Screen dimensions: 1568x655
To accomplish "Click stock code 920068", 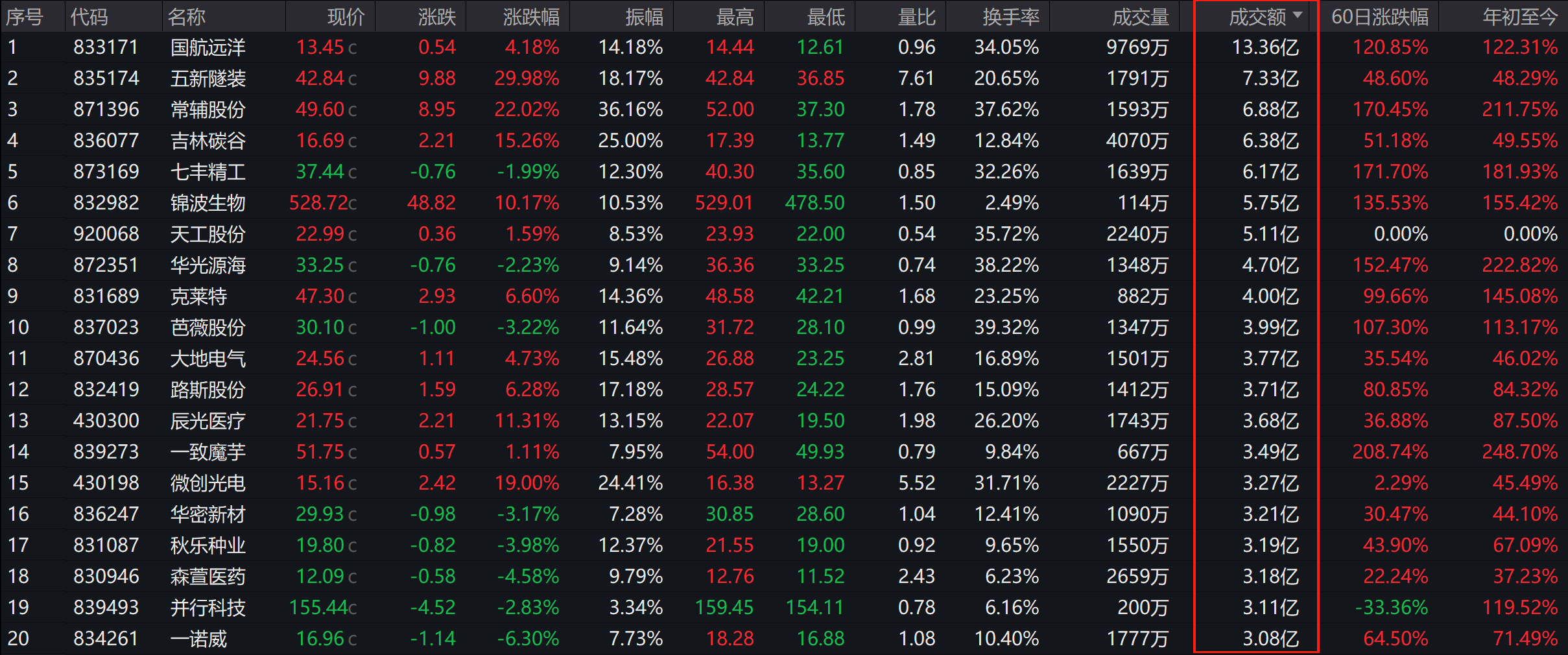I will point(106,234).
